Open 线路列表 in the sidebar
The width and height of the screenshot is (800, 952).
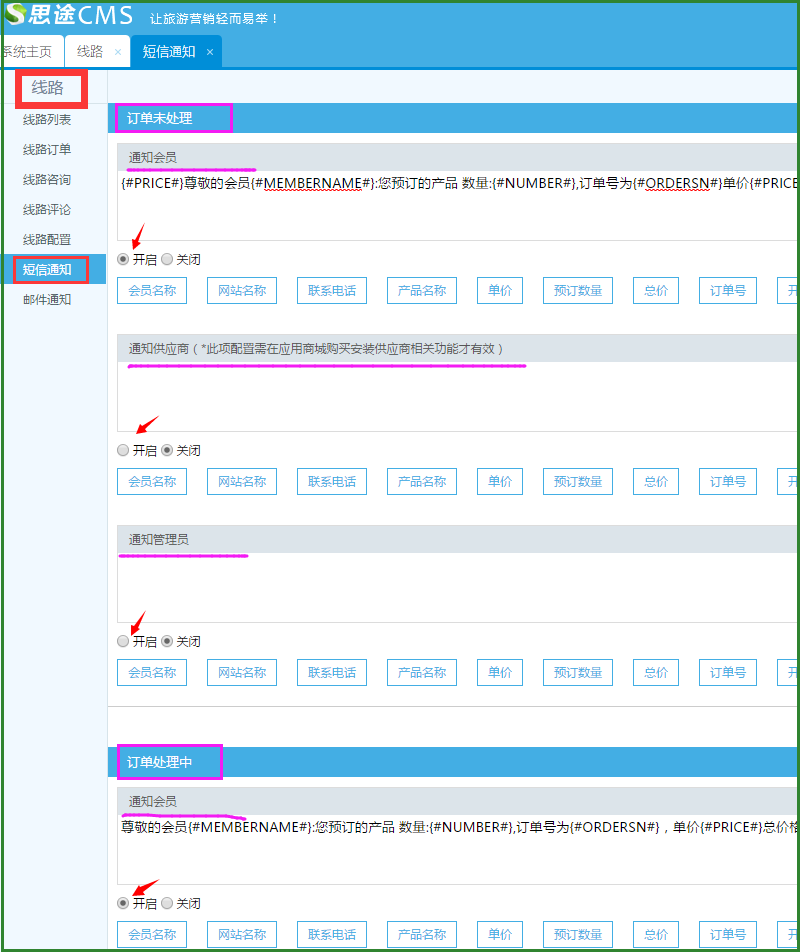click(47, 120)
